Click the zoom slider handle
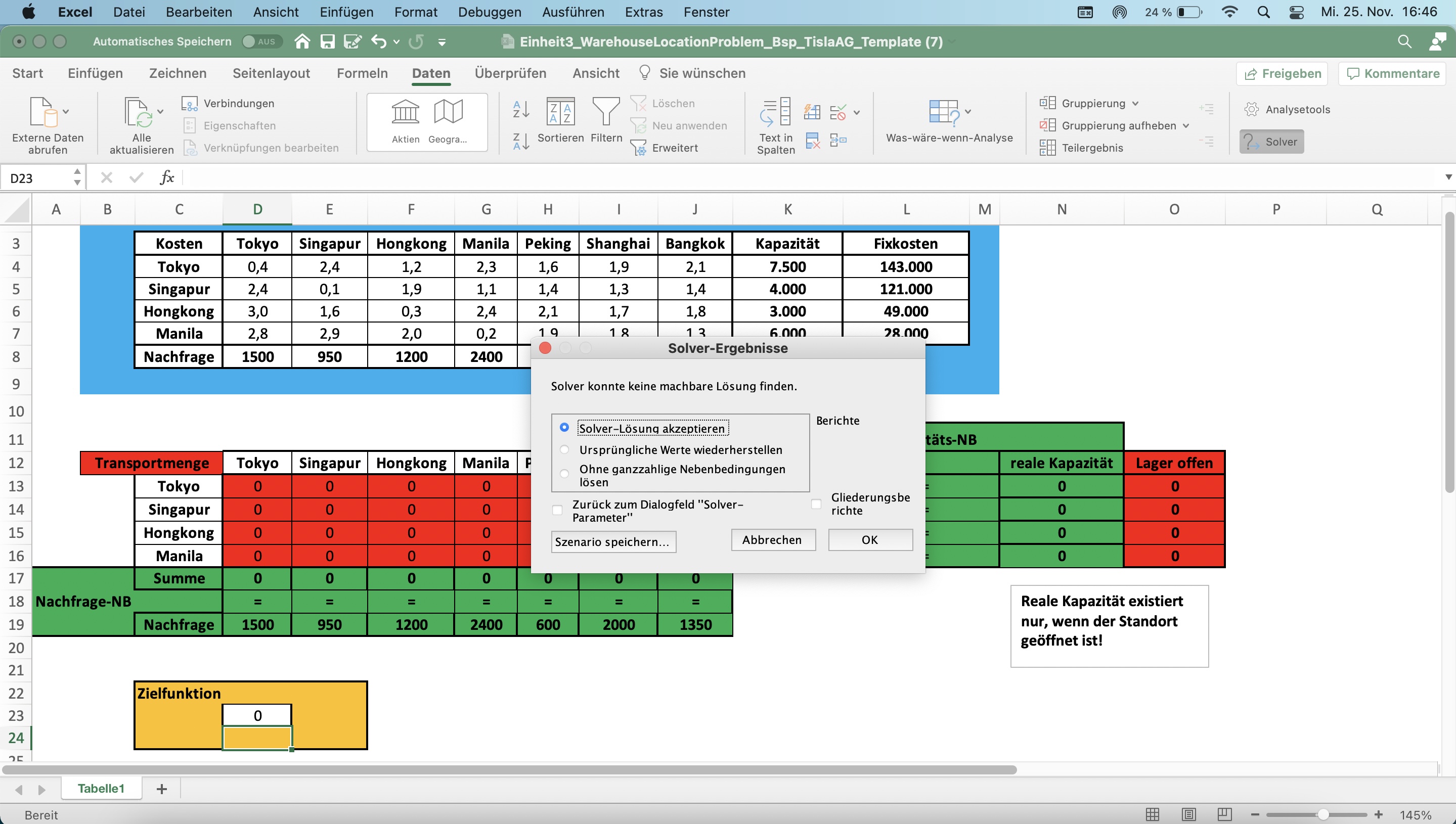The height and width of the screenshot is (824, 1456). [x=1323, y=814]
